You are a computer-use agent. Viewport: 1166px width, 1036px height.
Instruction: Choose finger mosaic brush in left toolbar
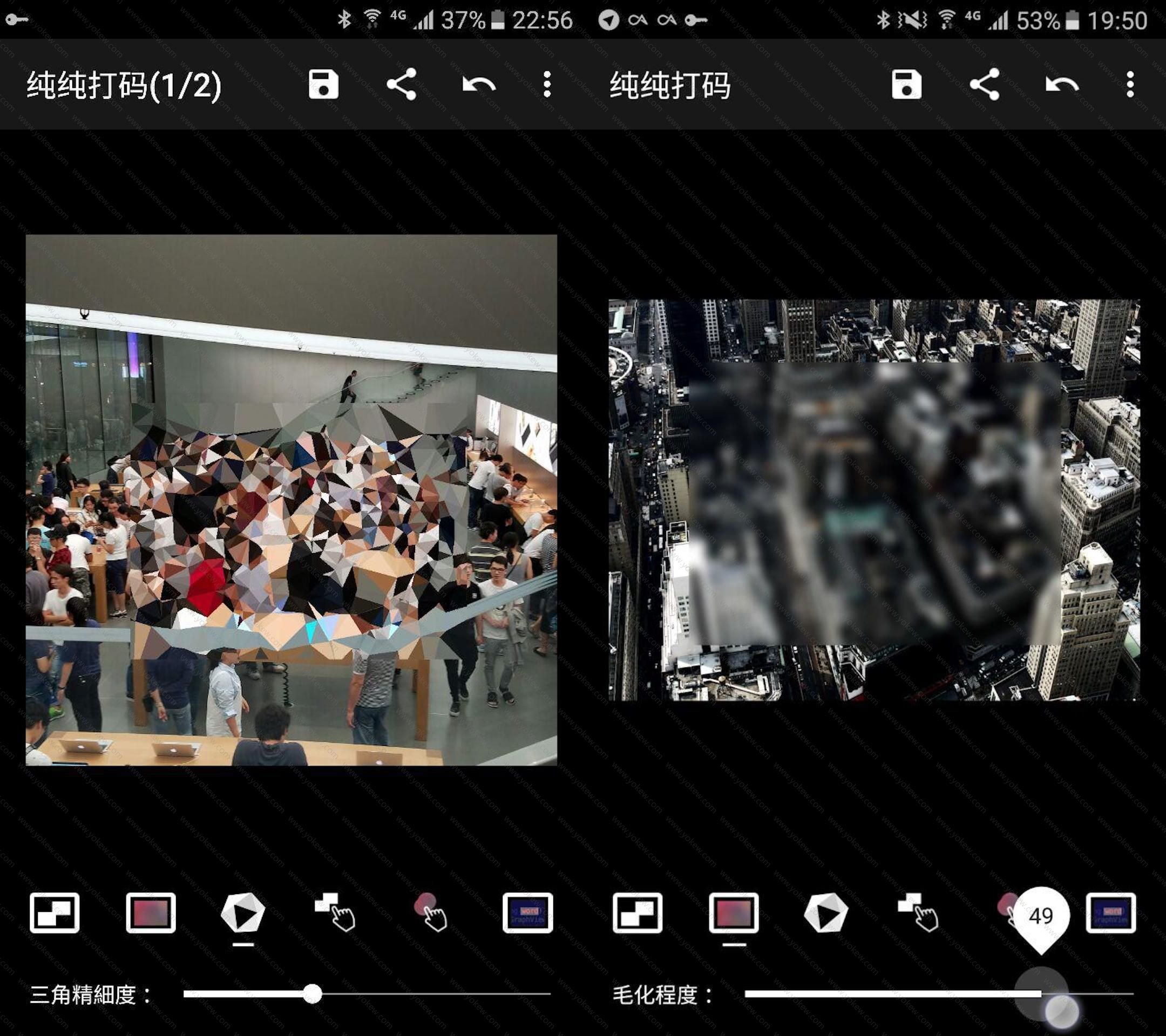coord(336,913)
